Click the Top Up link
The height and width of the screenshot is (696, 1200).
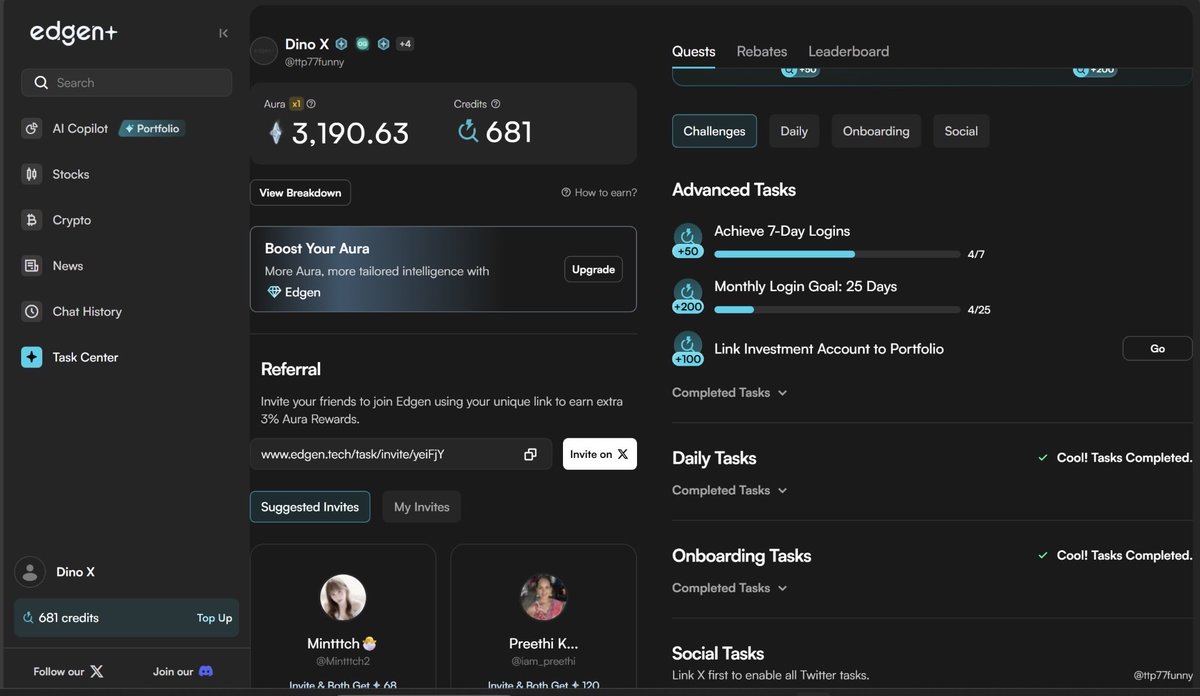(214, 618)
